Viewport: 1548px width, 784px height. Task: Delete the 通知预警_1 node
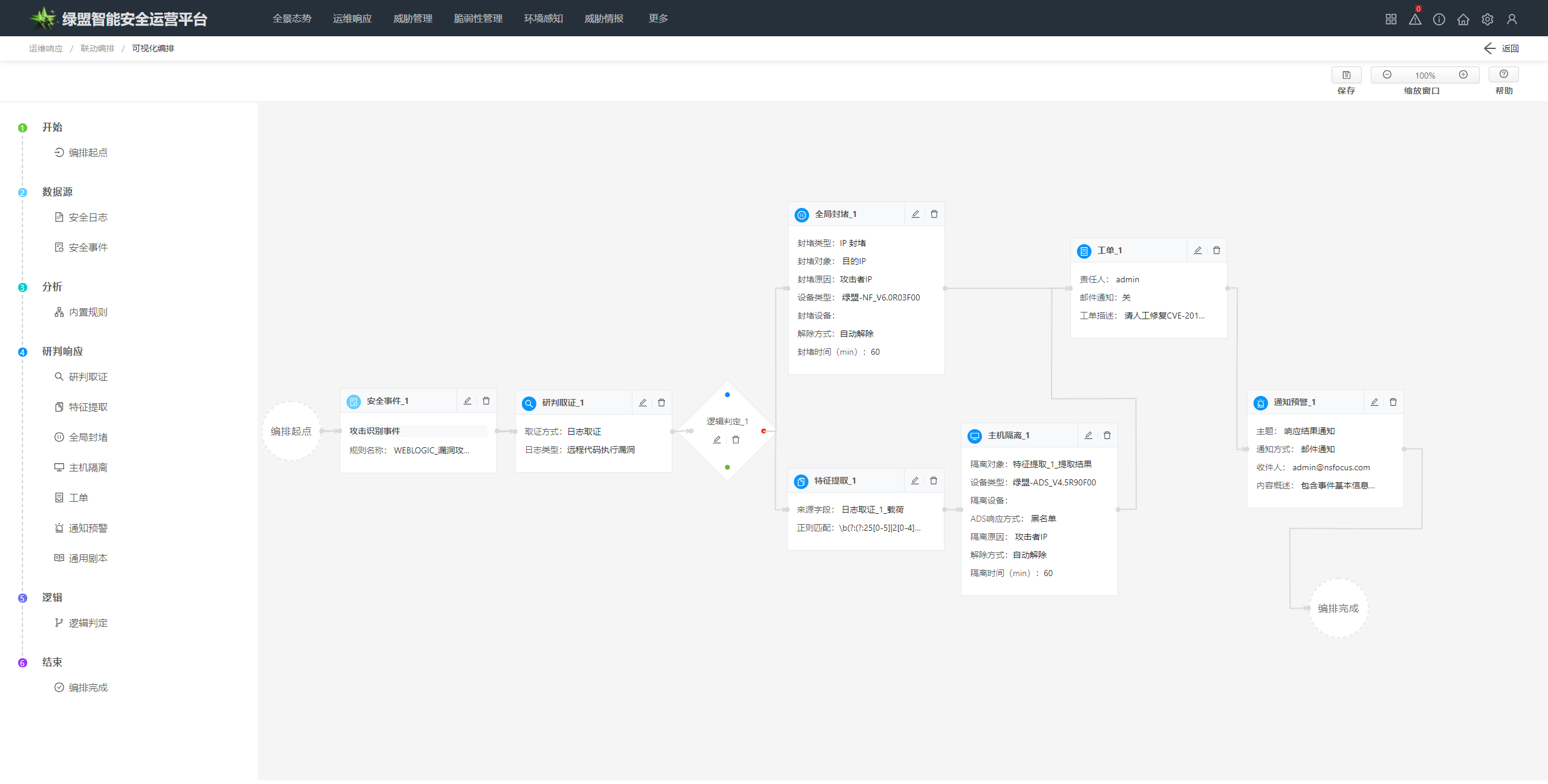(1393, 403)
